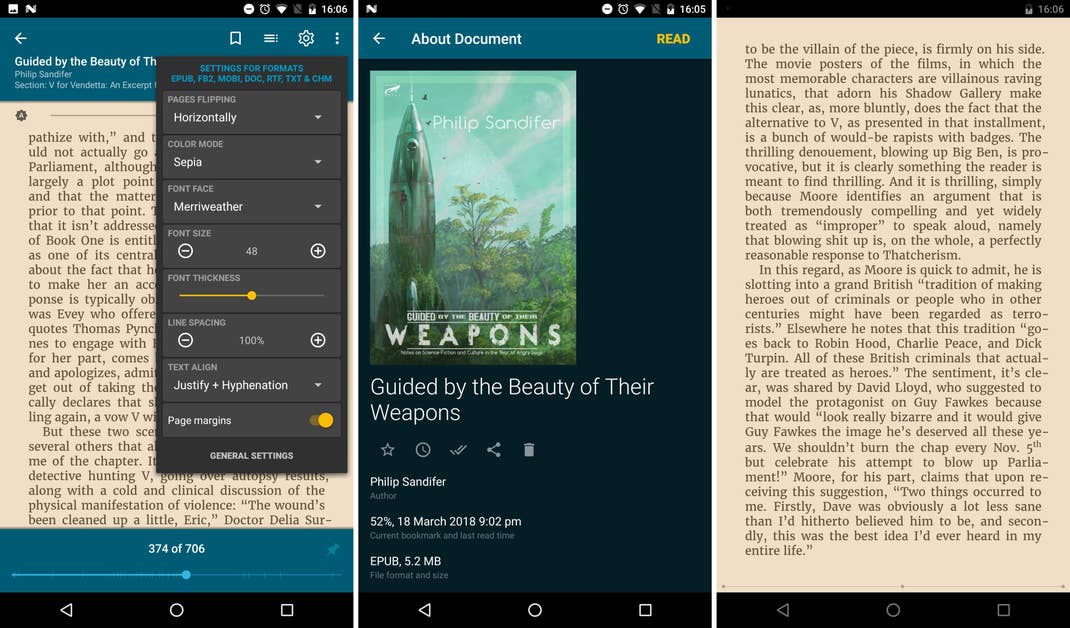
Task: Adjust the Font Thickness slider
Action: coord(252,296)
